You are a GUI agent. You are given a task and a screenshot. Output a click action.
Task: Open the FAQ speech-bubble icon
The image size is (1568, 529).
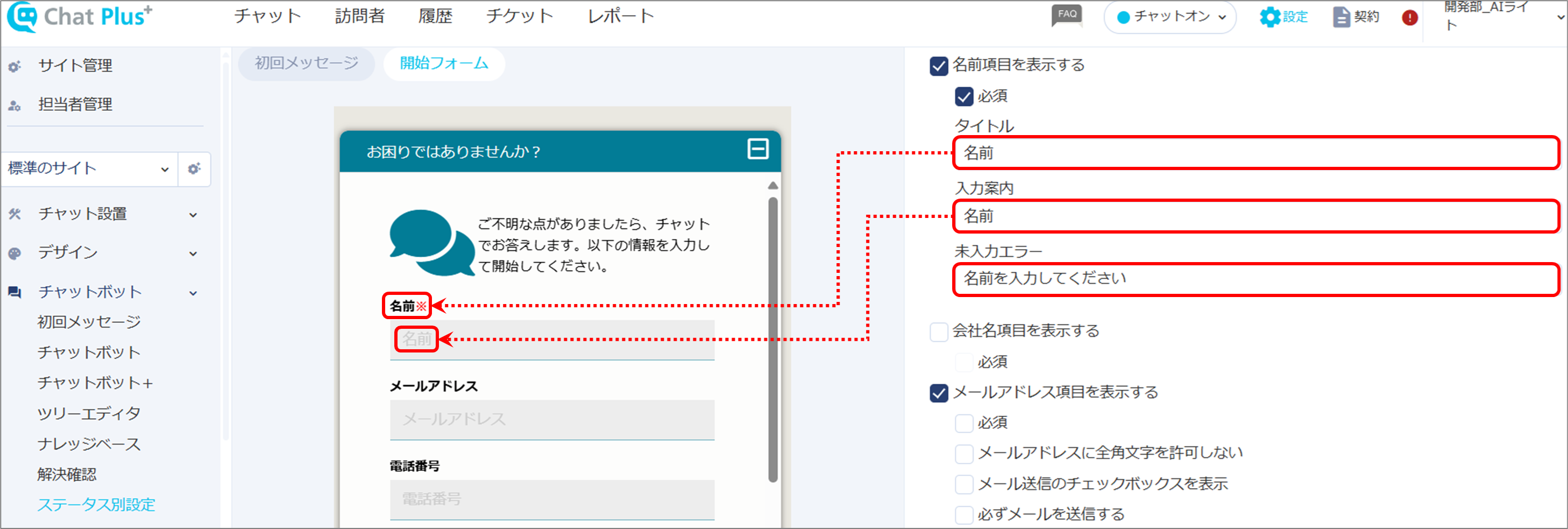(1067, 15)
